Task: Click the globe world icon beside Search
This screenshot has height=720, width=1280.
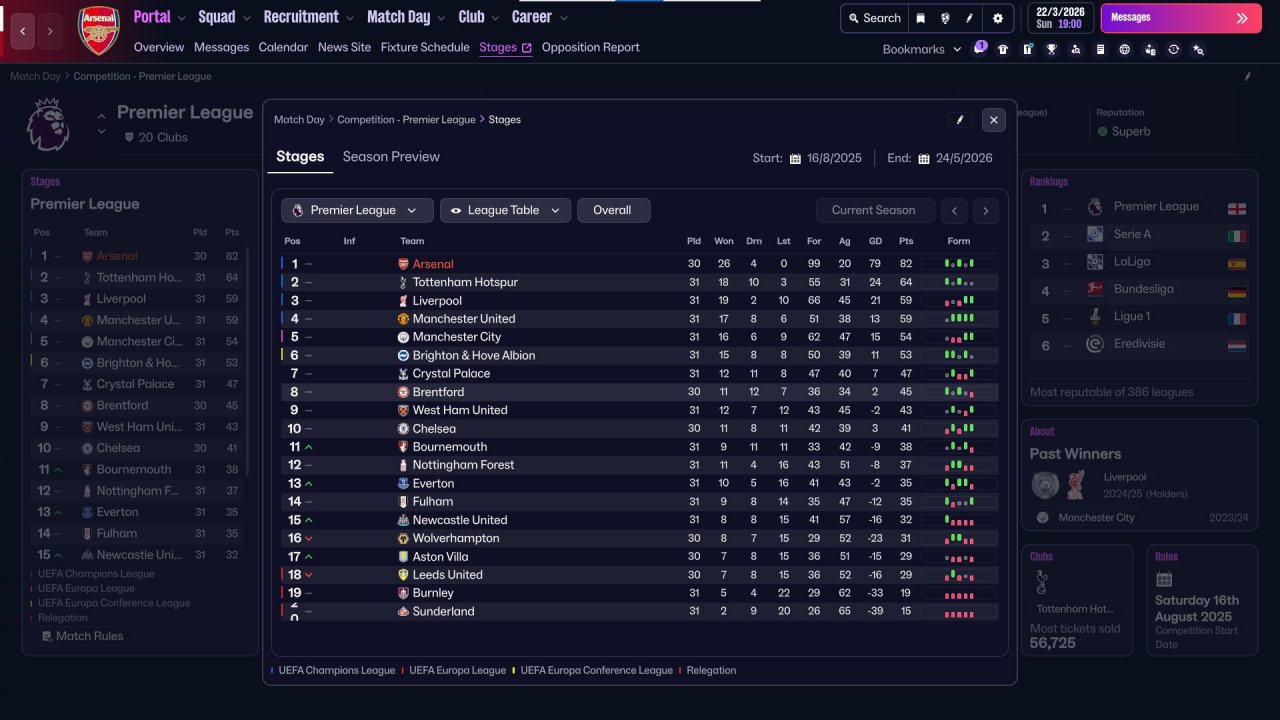Action: (x=945, y=18)
